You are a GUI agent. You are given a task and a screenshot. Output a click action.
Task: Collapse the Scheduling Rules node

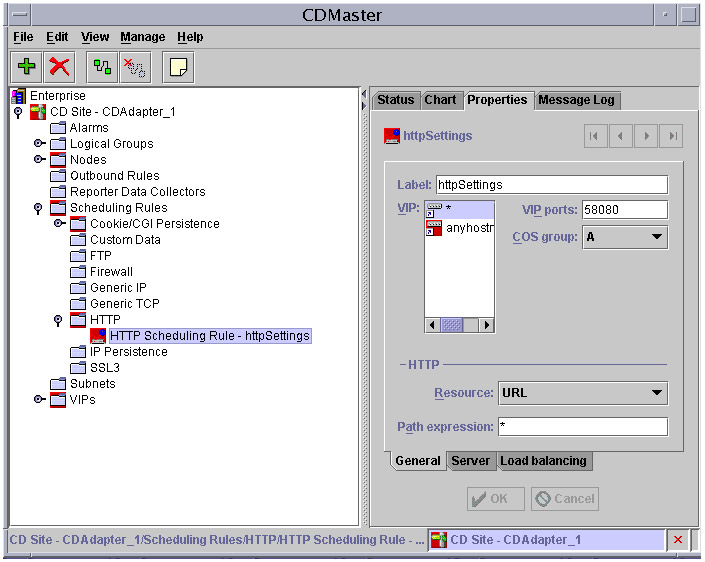38,209
